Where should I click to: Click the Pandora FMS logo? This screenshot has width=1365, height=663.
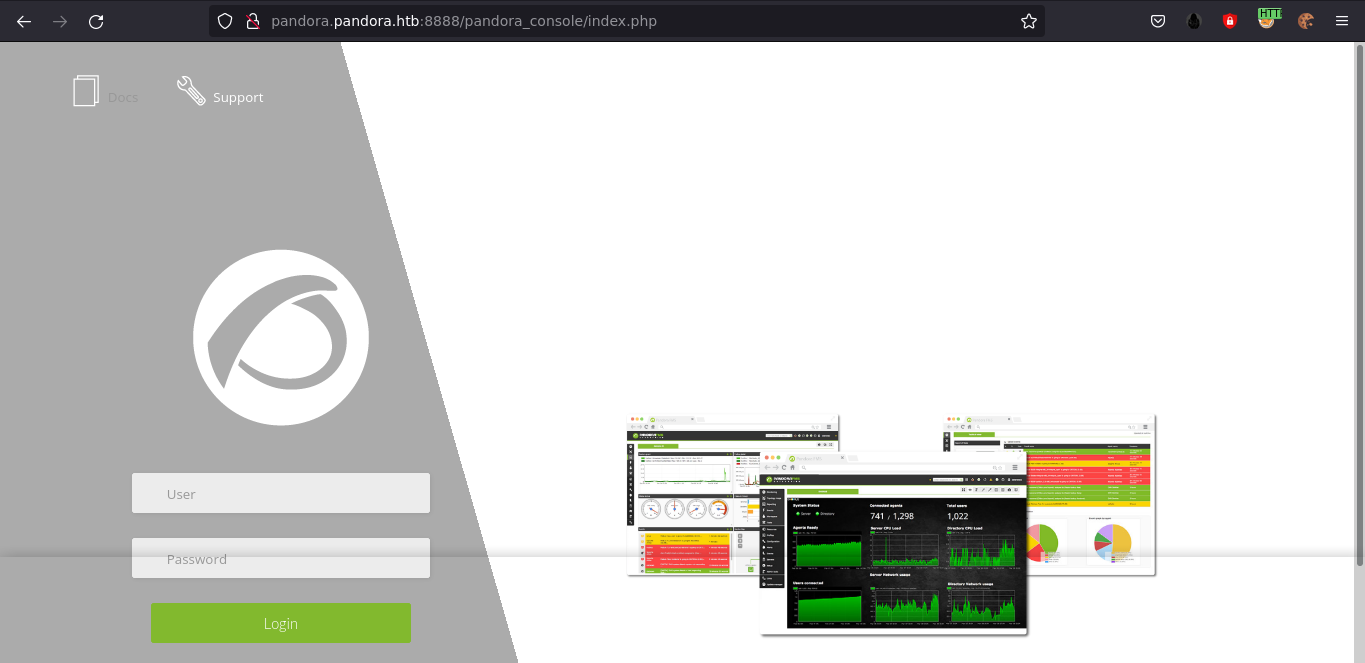point(281,338)
